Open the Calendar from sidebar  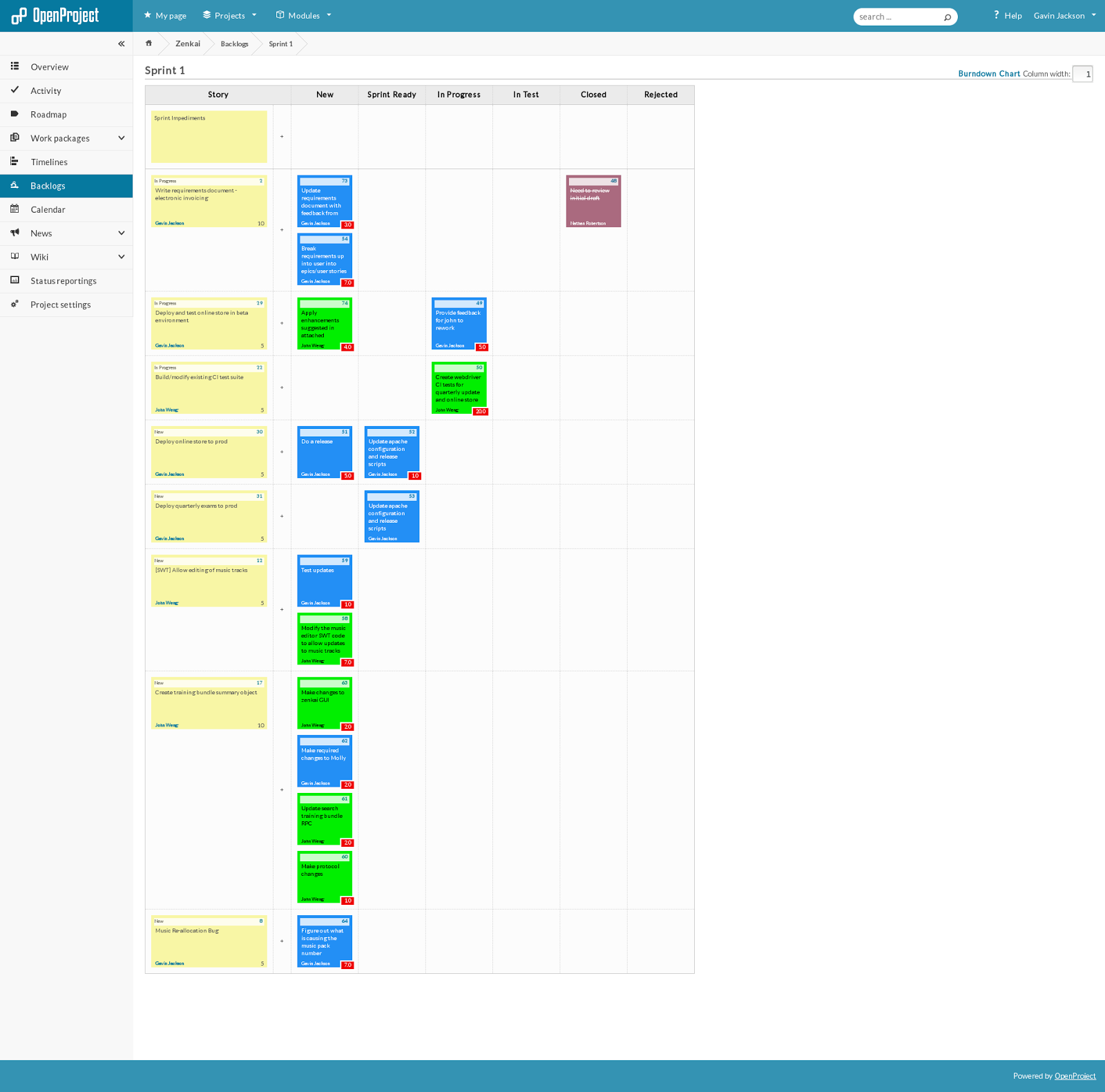tap(48, 209)
